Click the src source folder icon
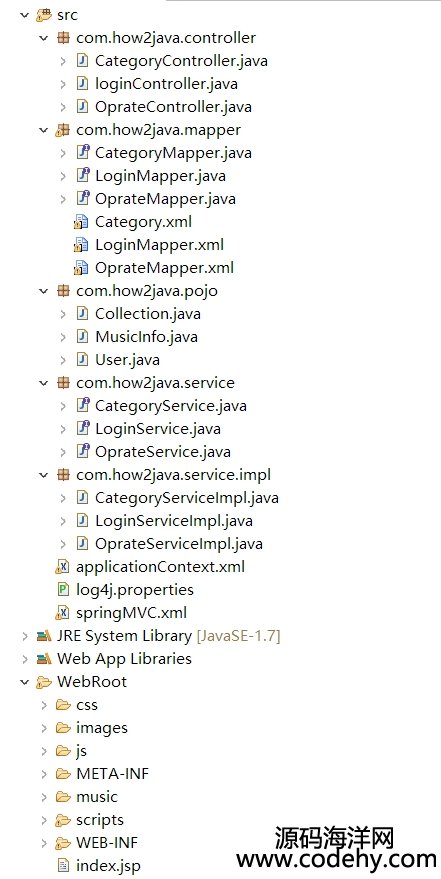The image size is (441, 879). point(44,15)
